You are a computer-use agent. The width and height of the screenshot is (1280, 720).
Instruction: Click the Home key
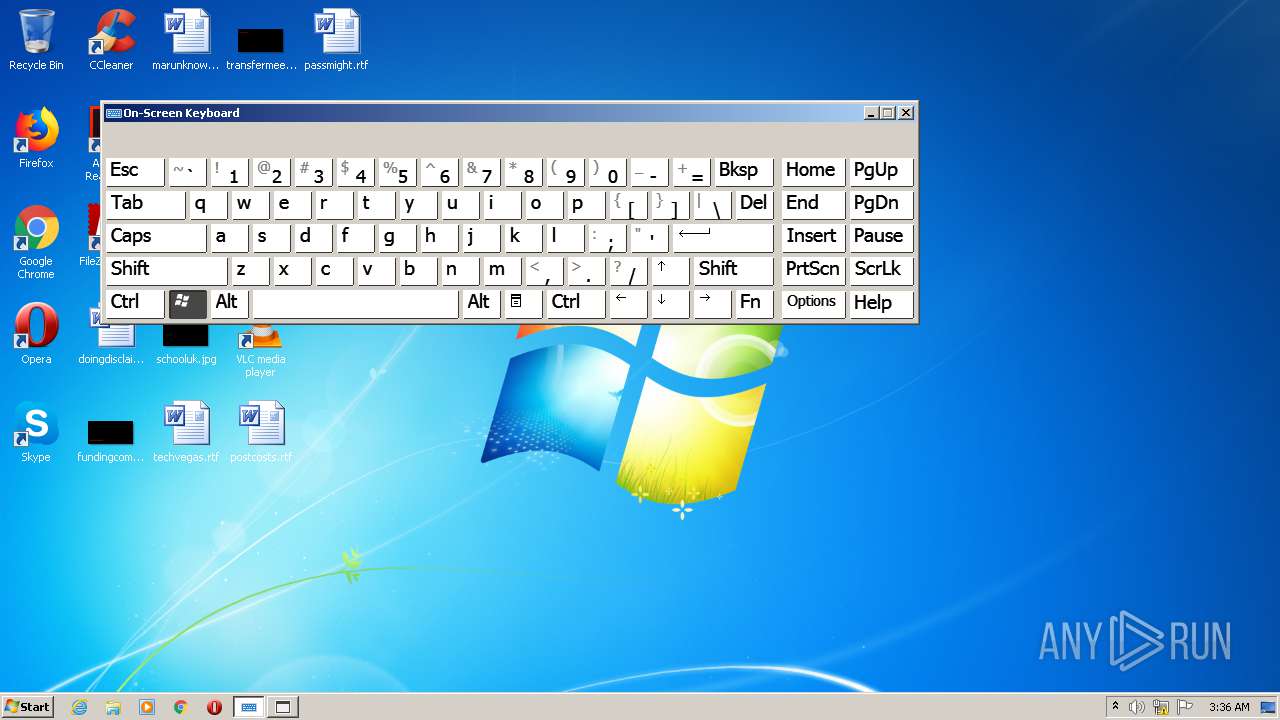pyautogui.click(x=813, y=171)
